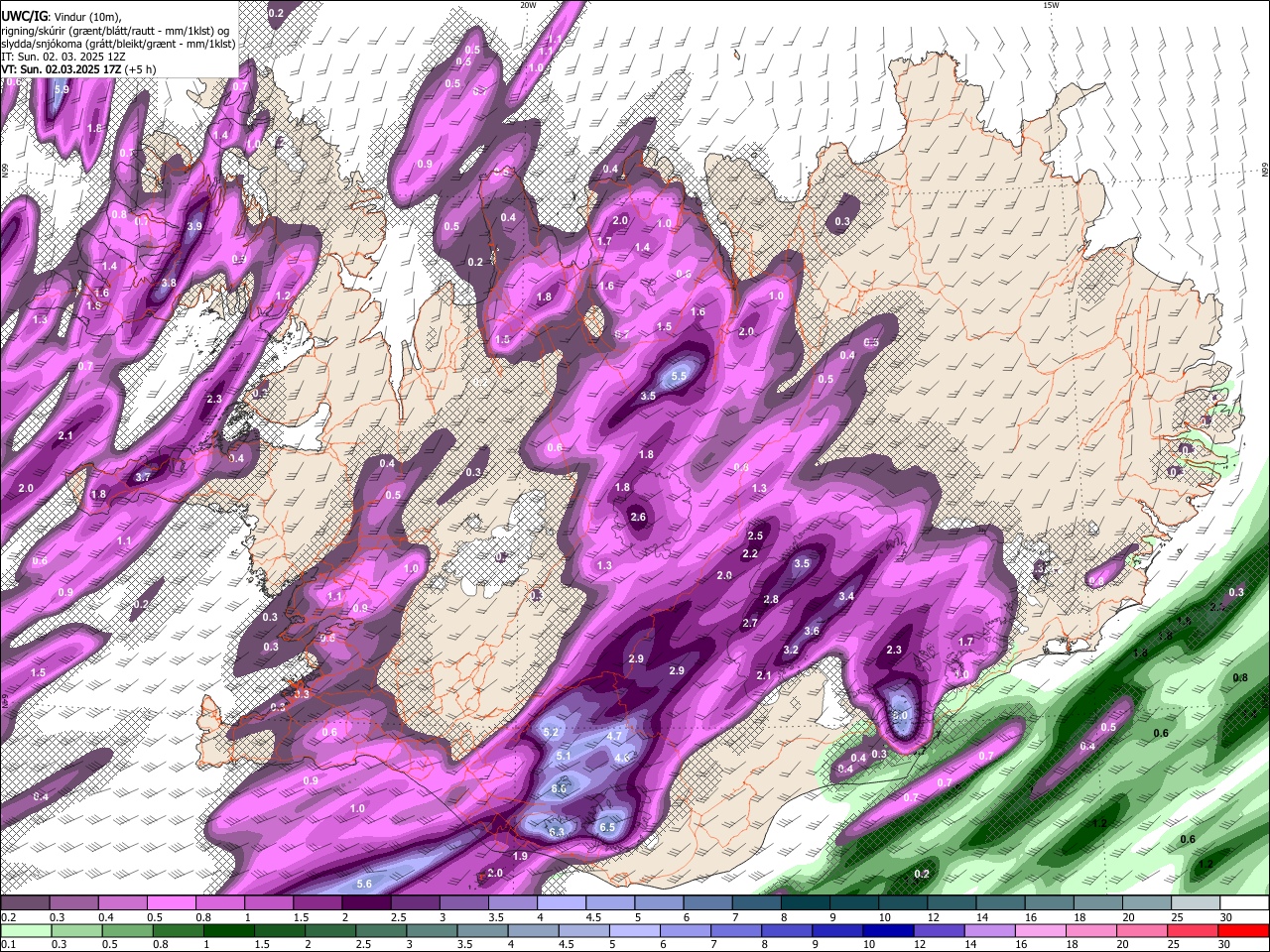This screenshot has width=1270, height=952.
Task: Click the light blue snow swatch between 4 and 4.5
Action: click(x=562, y=902)
